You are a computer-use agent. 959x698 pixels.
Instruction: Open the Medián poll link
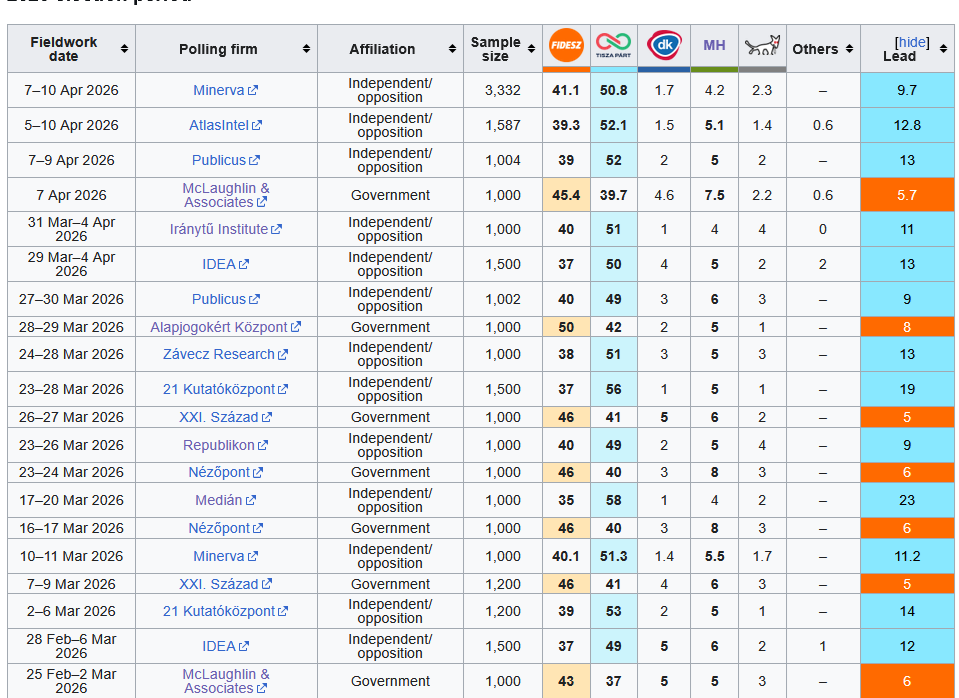click(225, 500)
